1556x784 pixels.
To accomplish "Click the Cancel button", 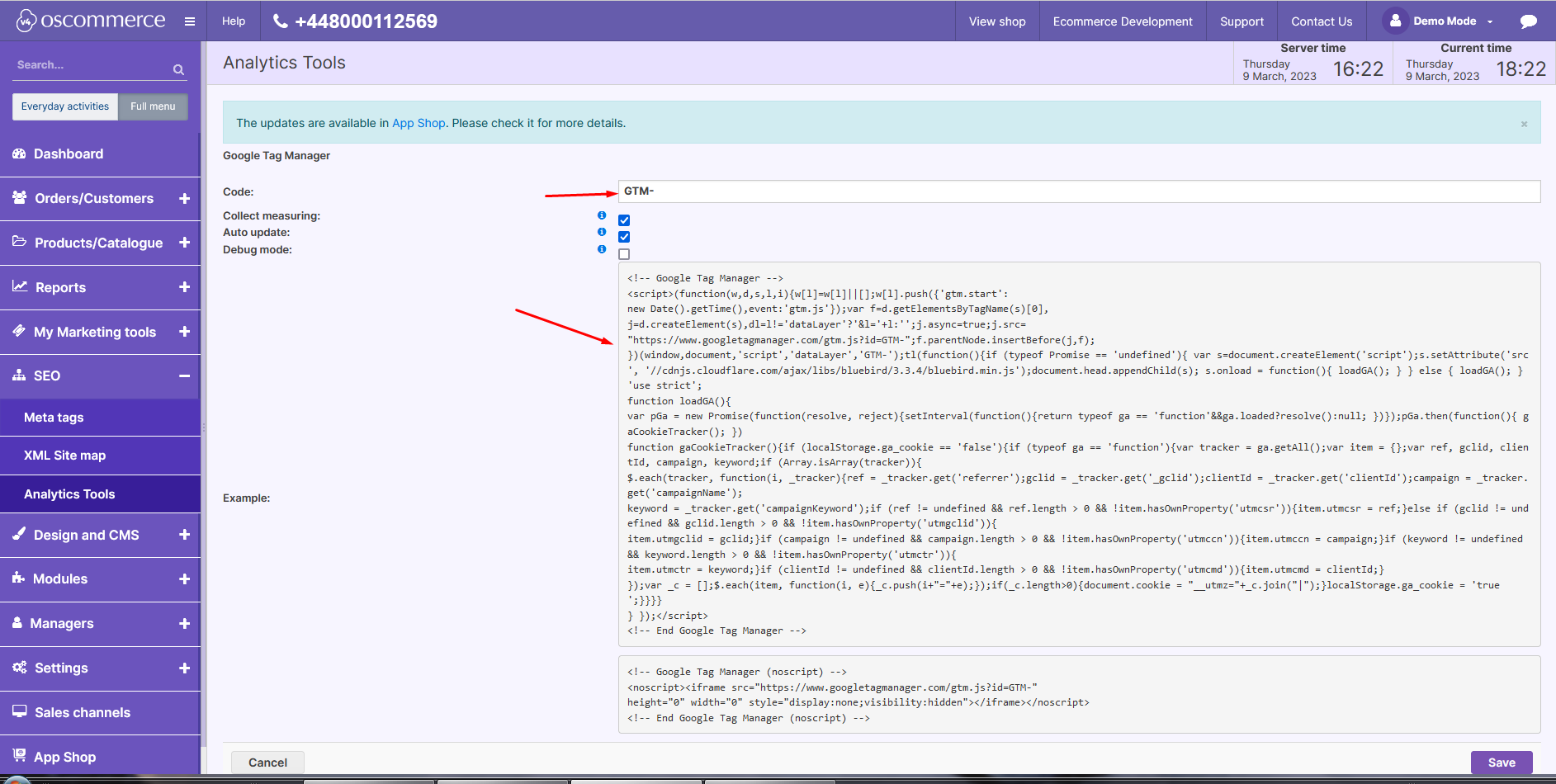I will click(267, 763).
